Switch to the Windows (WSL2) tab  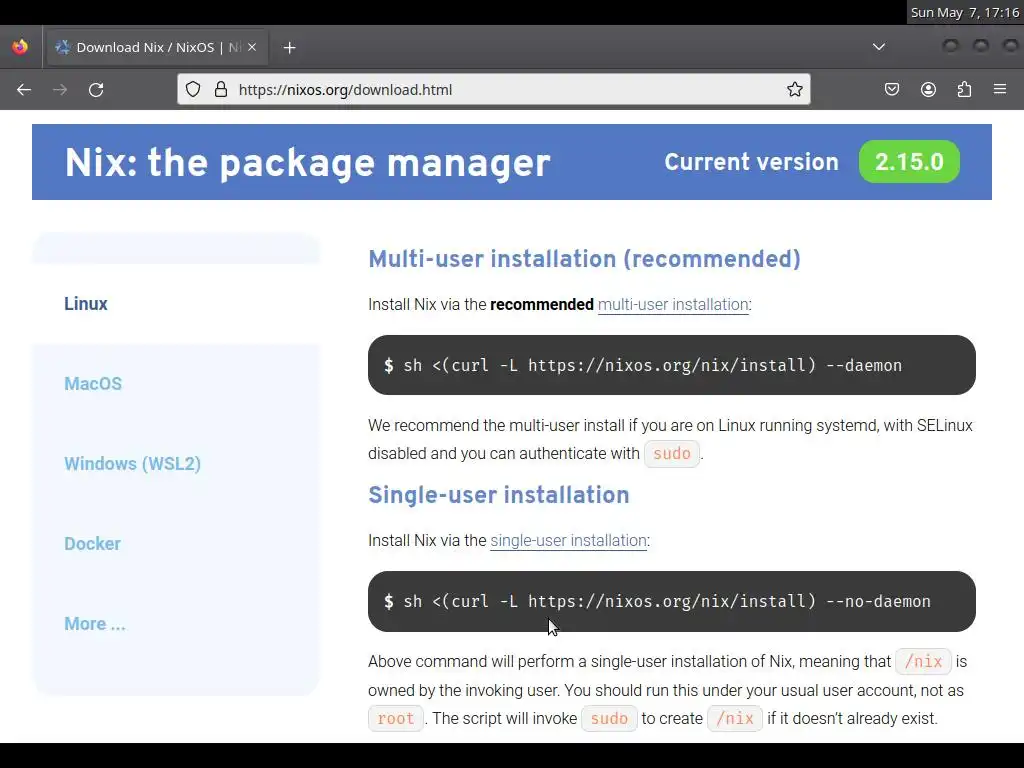coord(132,464)
